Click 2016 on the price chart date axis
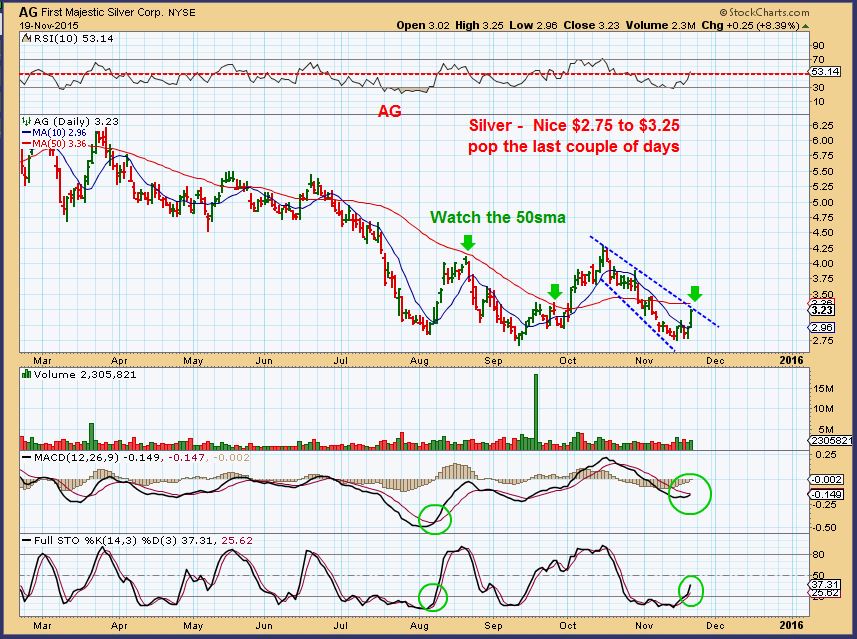The height and width of the screenshot is (639, 857). coord(791,360)
